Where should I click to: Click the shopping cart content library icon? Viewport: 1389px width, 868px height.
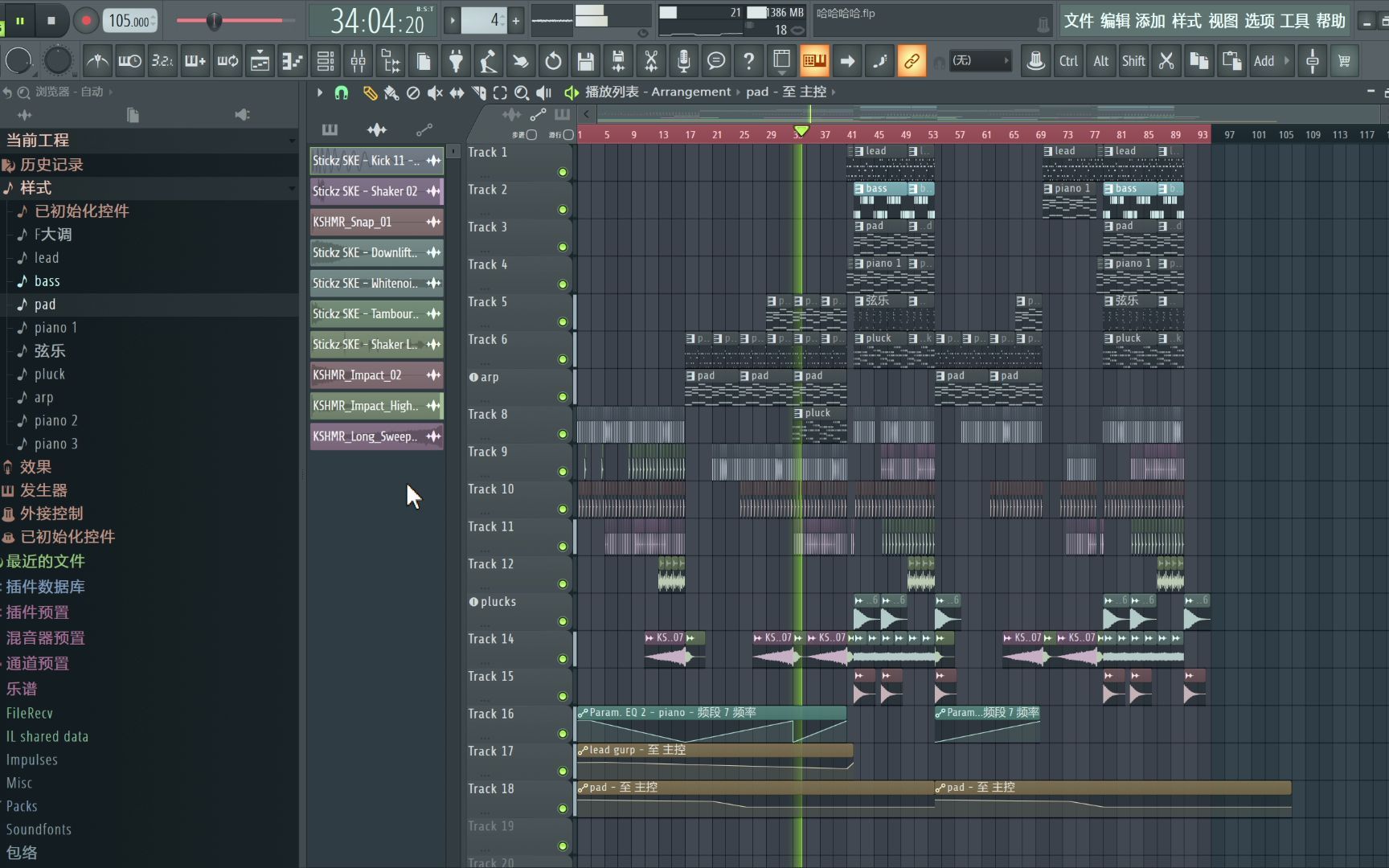(1344, 61)
